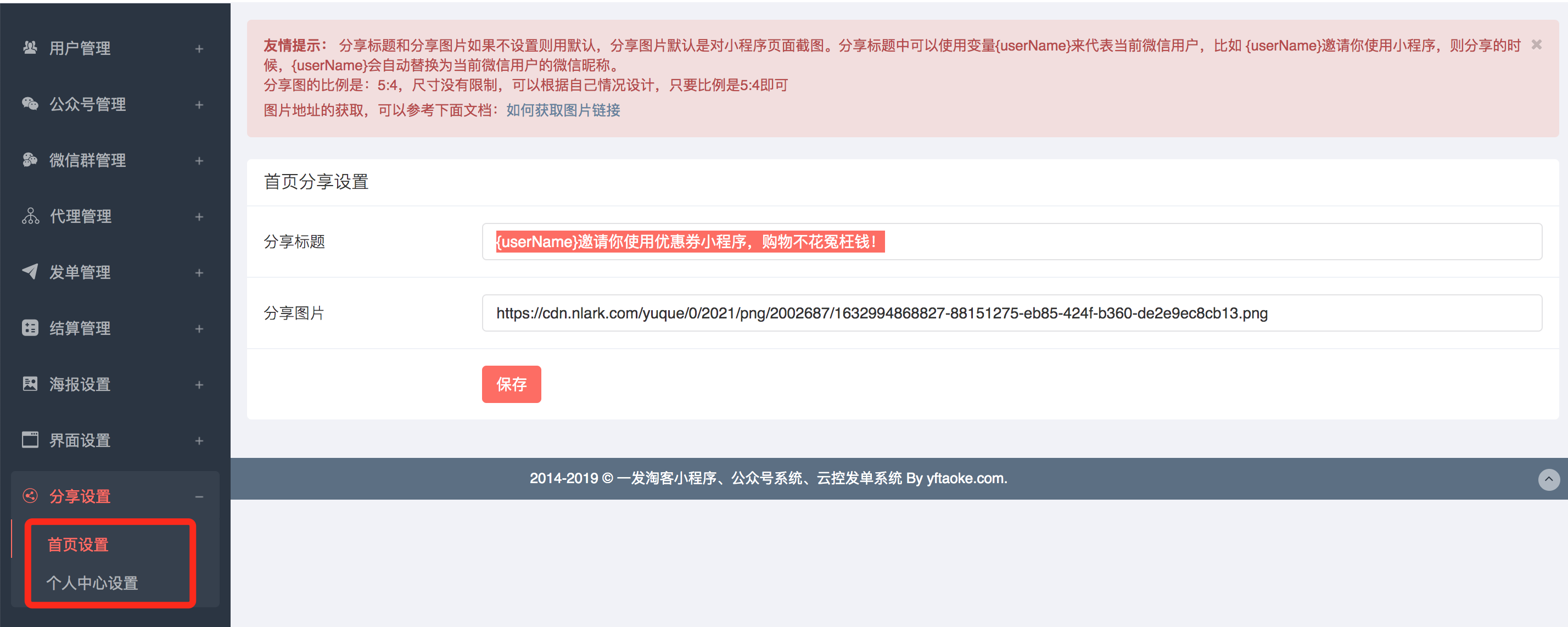Collapse 分享设置 with the minus sign
Viewport: 1568px width, 627px height.
[199, 497]
